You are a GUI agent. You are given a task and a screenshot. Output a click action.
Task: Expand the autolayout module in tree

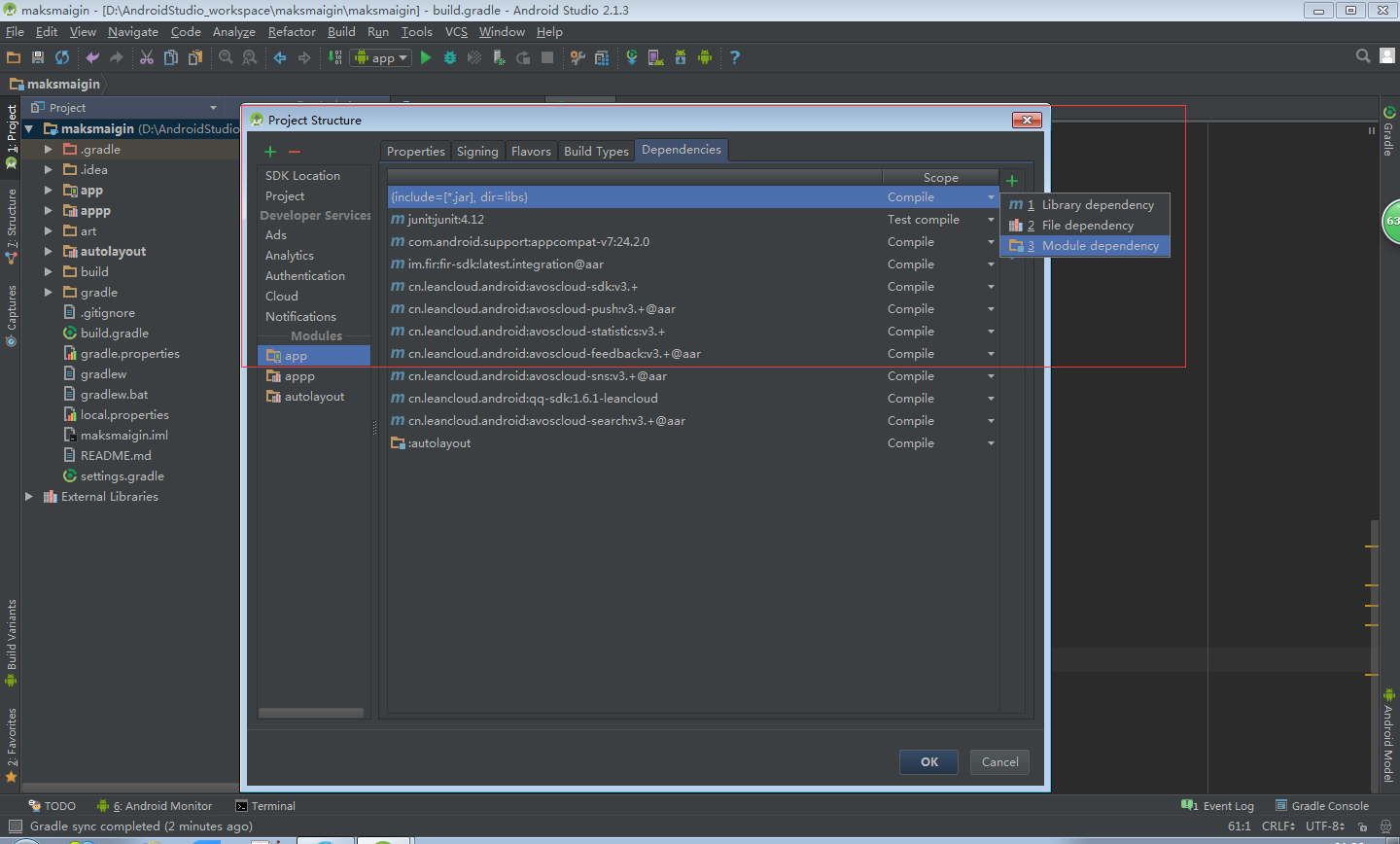[48, 252]
